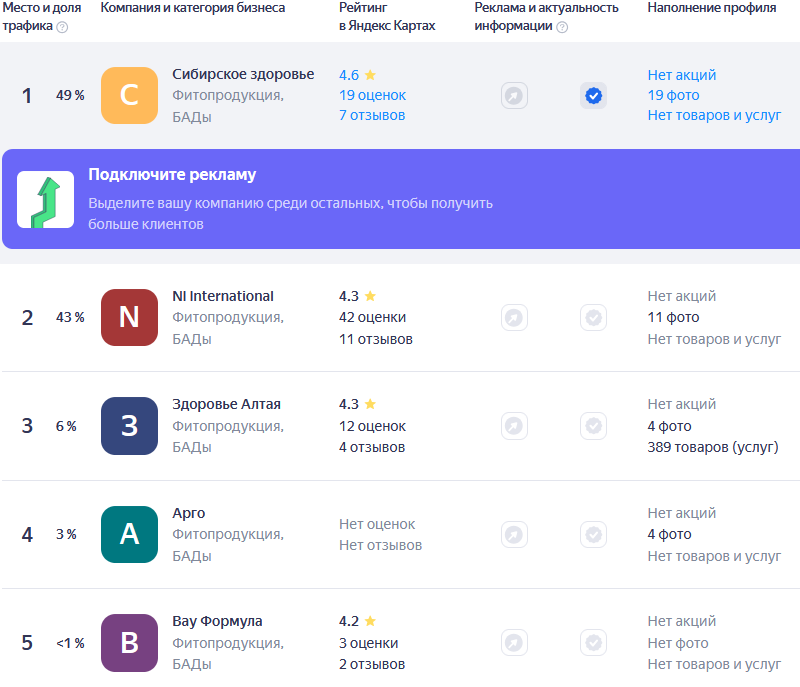Click the '49 %' traffic share value
This screenshot has width=800, height=687.
pyautogui.click(x=70, y=95)
